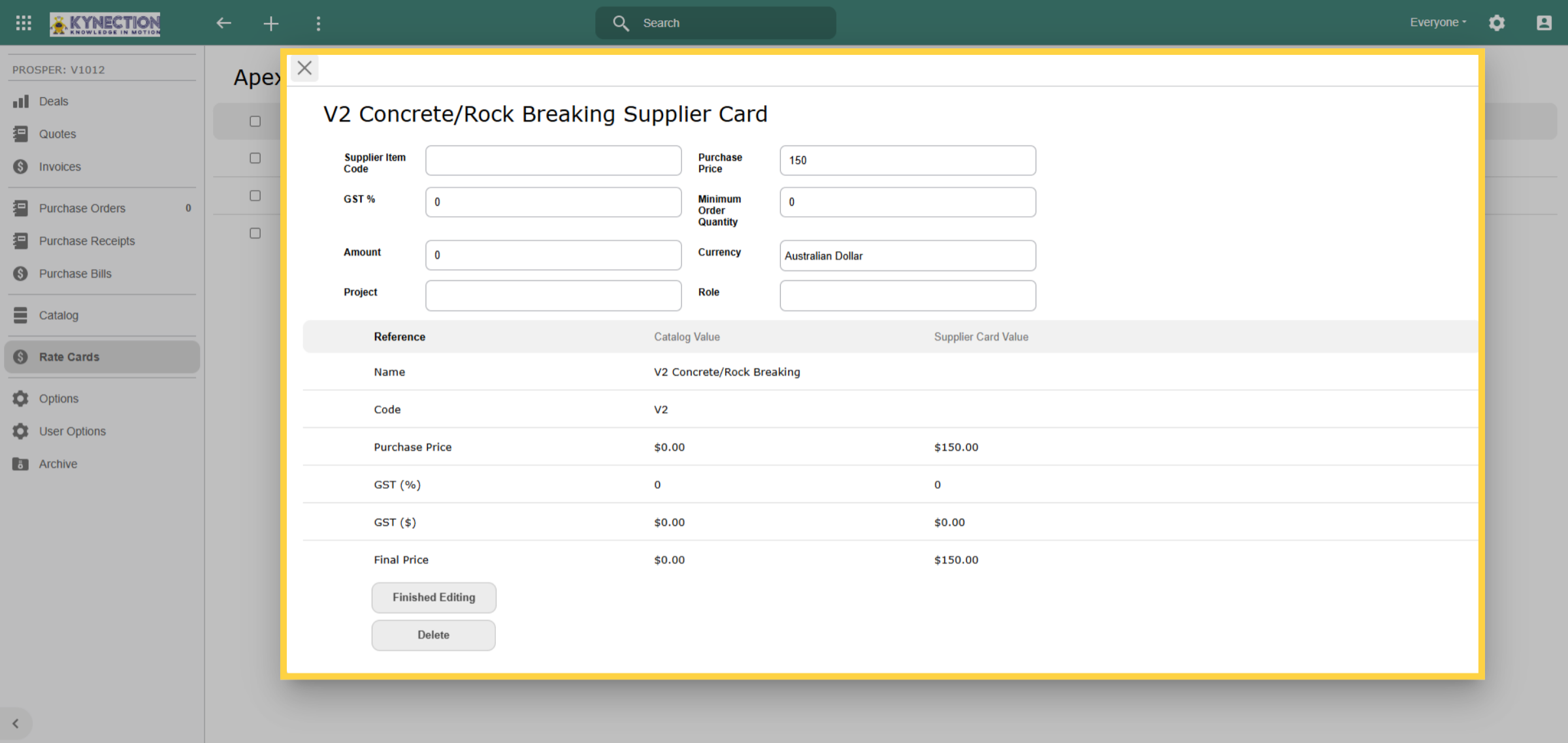Viewport: 1568px width, 743px height.
Task: Click the User Options gear icon
Action: (x=21, y=432)
